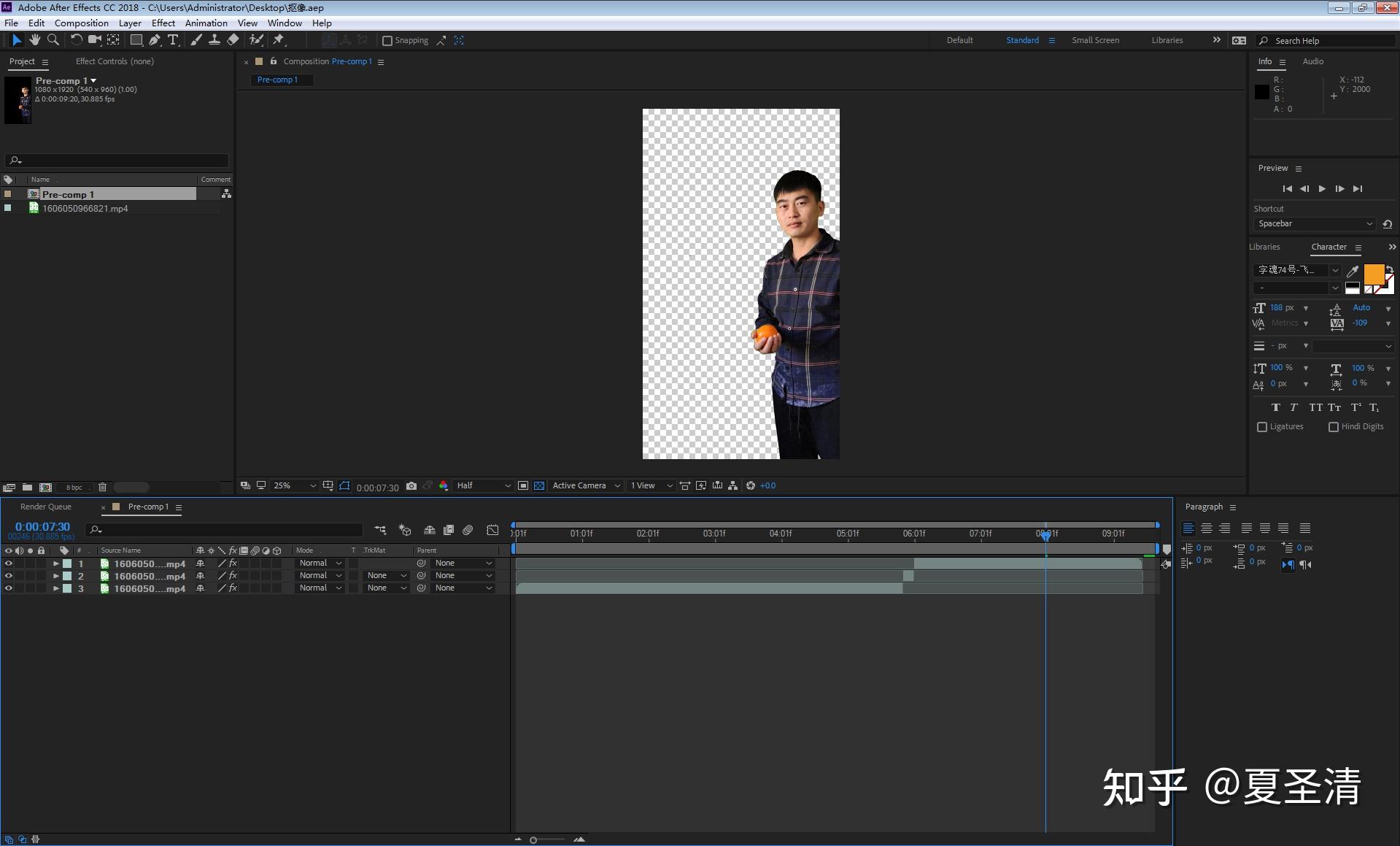1400x846 pixels.
Task: Select the Eraser tool
Action: click(x=233, y=40)
